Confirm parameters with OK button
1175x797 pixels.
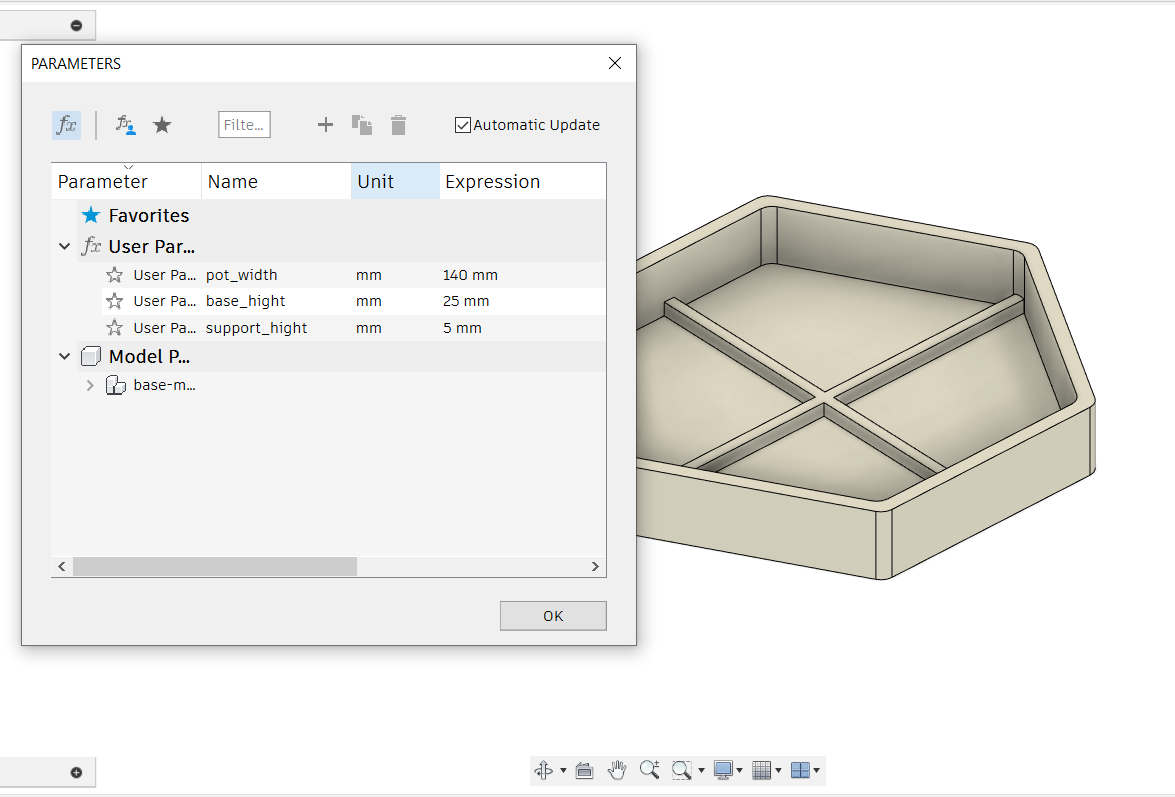553,615
